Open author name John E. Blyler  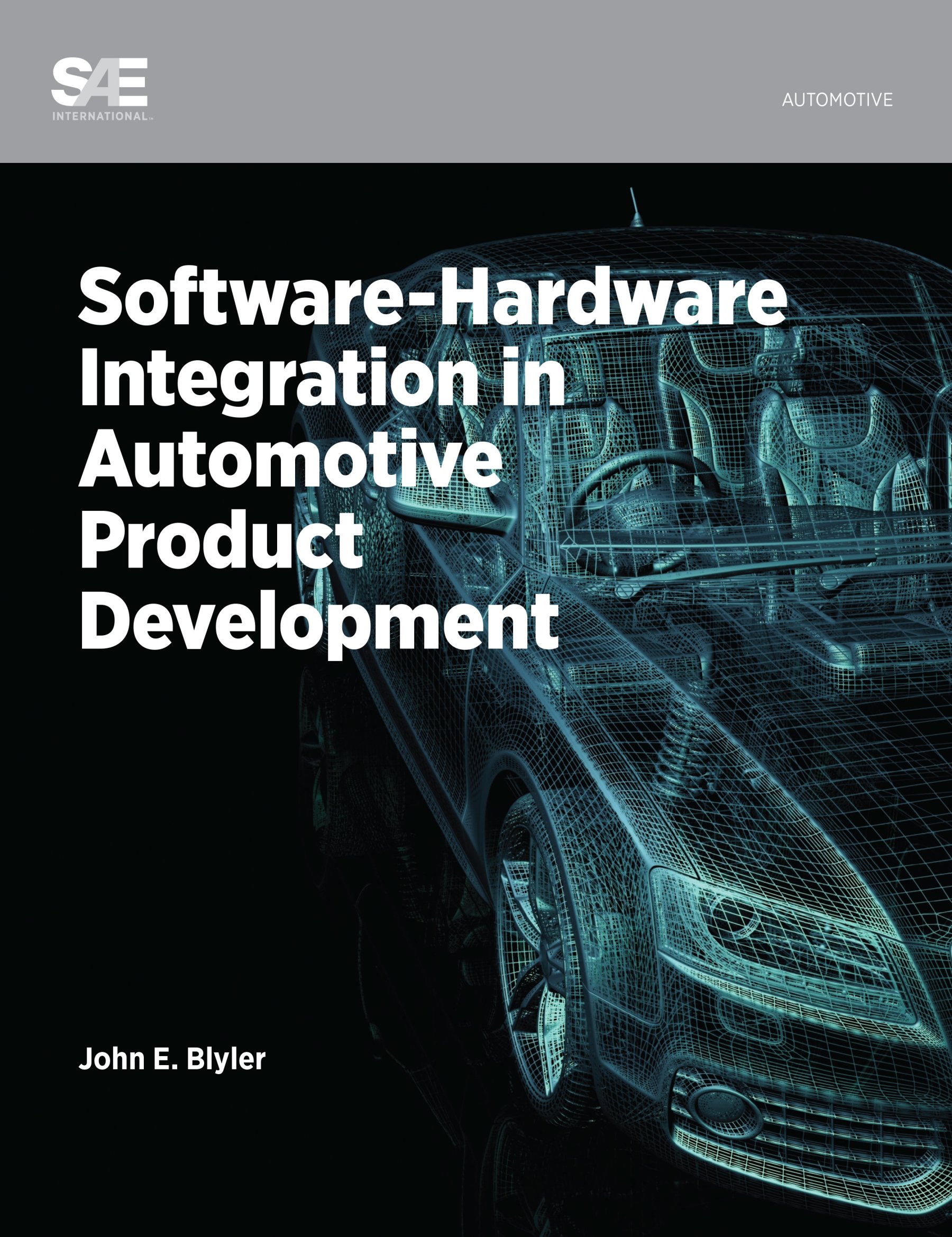click(x=171, y=1059)
